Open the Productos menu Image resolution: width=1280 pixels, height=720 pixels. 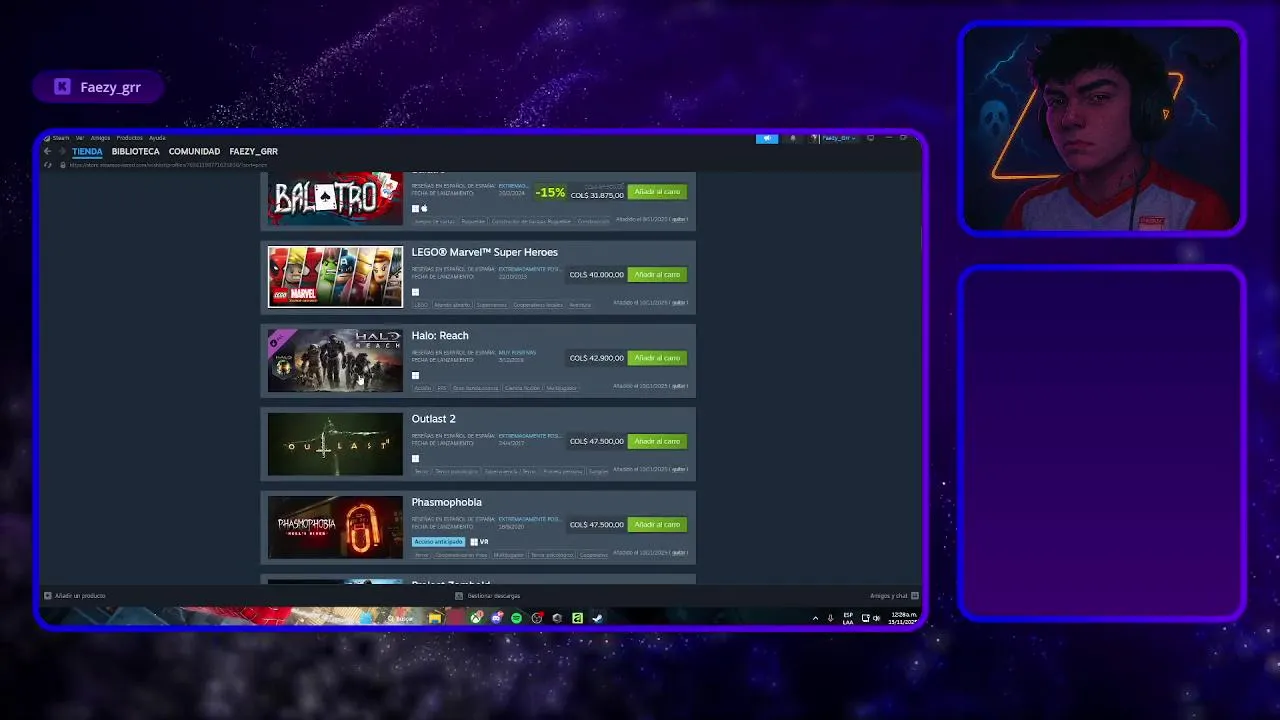pyautogui.click(x=130, y=138)
